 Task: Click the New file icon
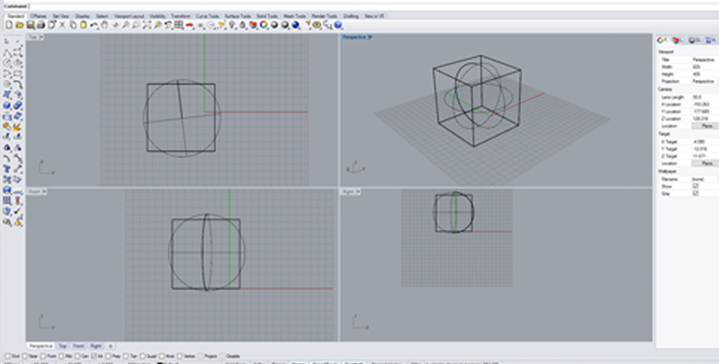tap(9, 25)
